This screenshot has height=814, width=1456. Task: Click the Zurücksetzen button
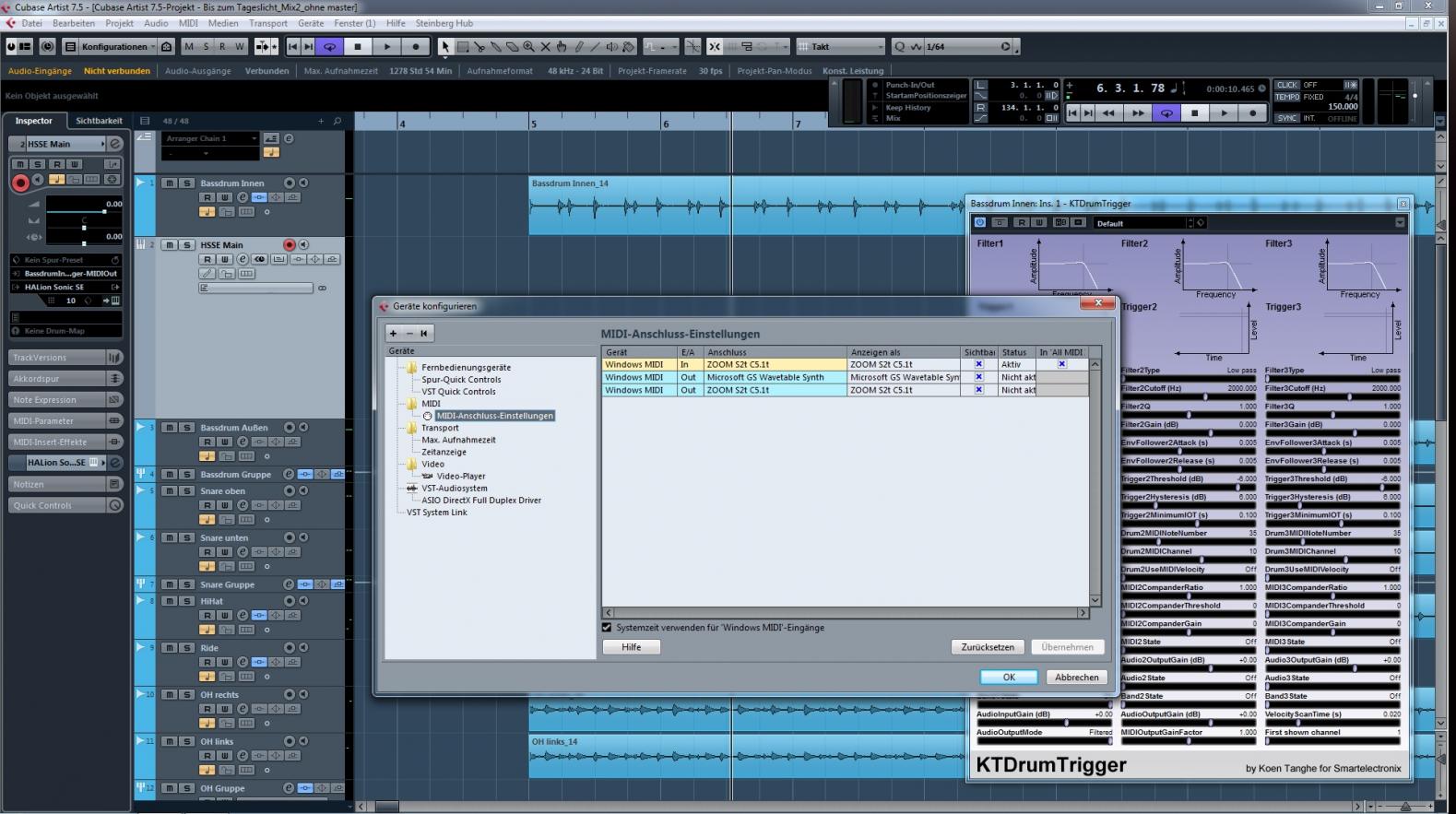pyautogui.click(x=988, y=647)
